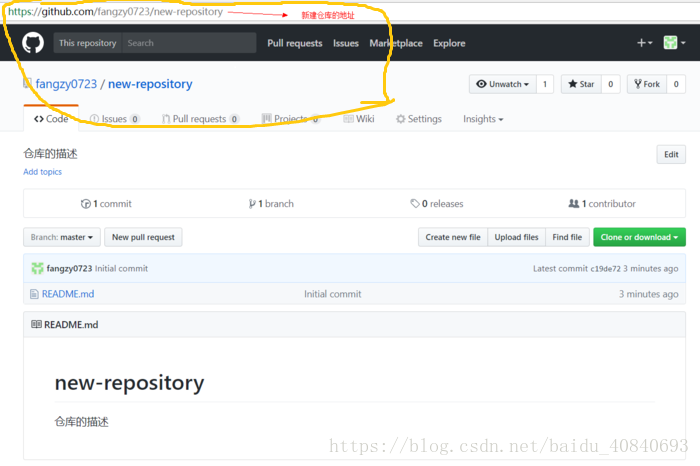The width and height of the screenshot is (700, 466).
Task: Open the Initial commit message in commit bar
Action: click(x=121, y=268)
